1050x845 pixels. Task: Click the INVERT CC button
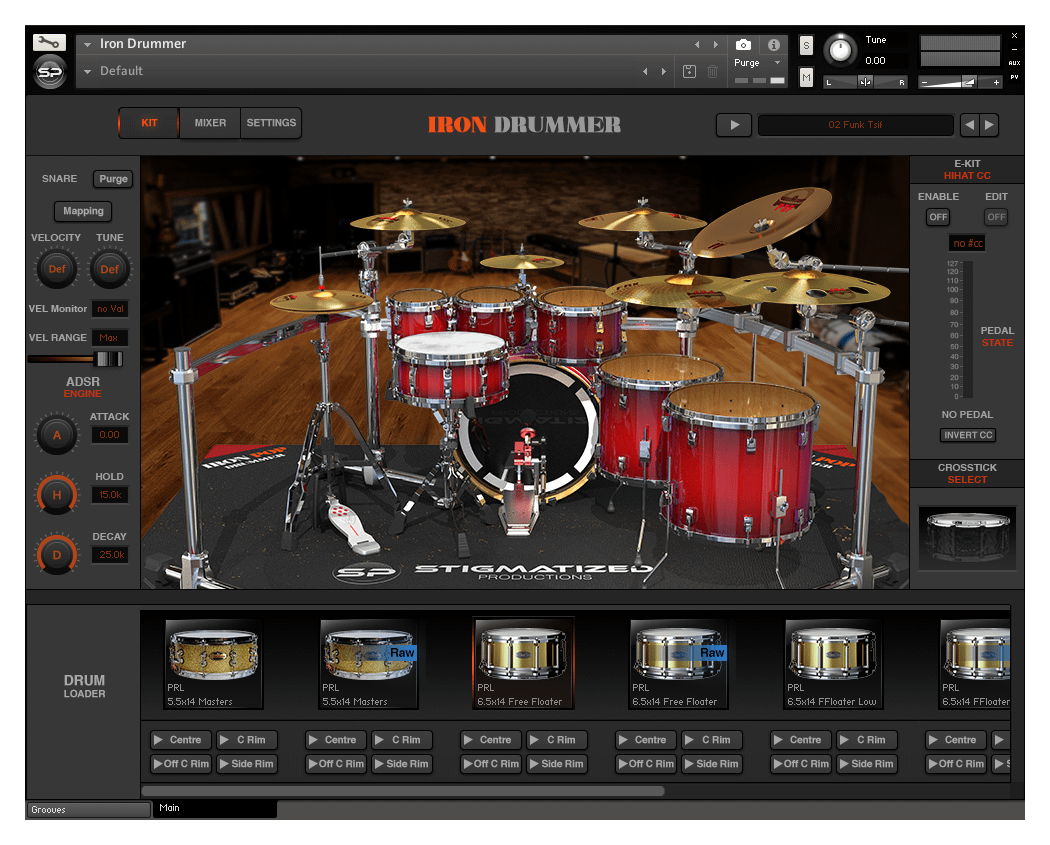pyautogui.click(x=967, y=435)
